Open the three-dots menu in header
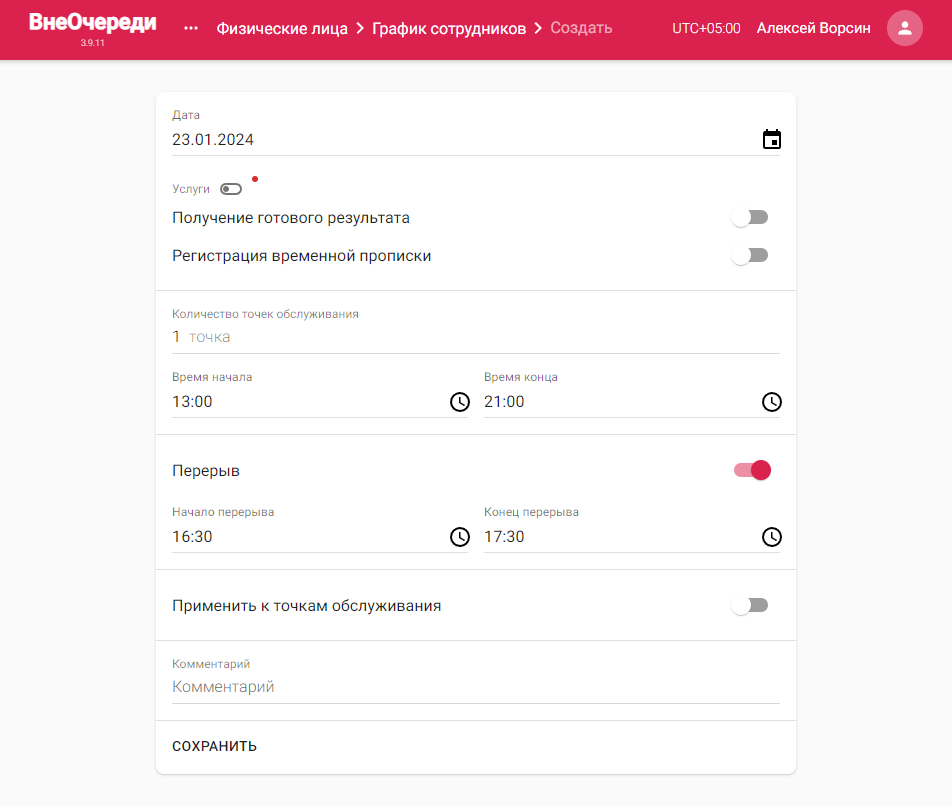 [x=191, y=28]
